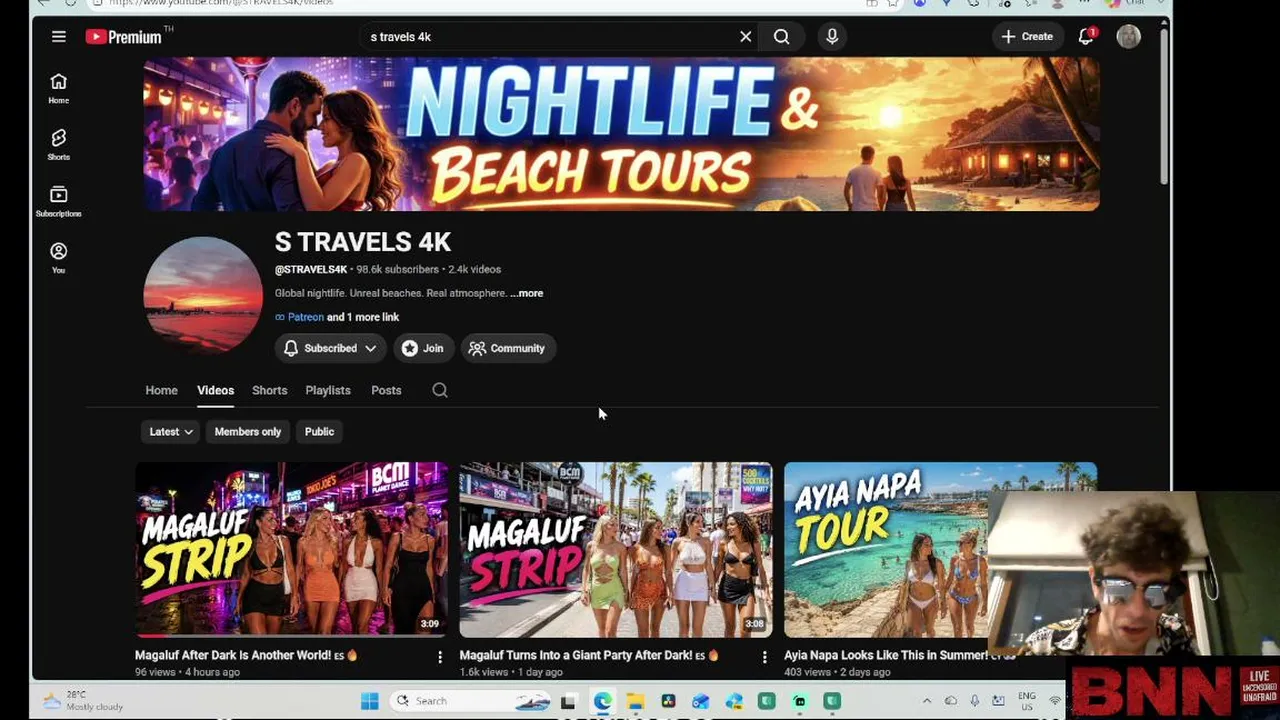Open Subscriptions in the sidebar

pyautogui.click(x=59, y=201)
